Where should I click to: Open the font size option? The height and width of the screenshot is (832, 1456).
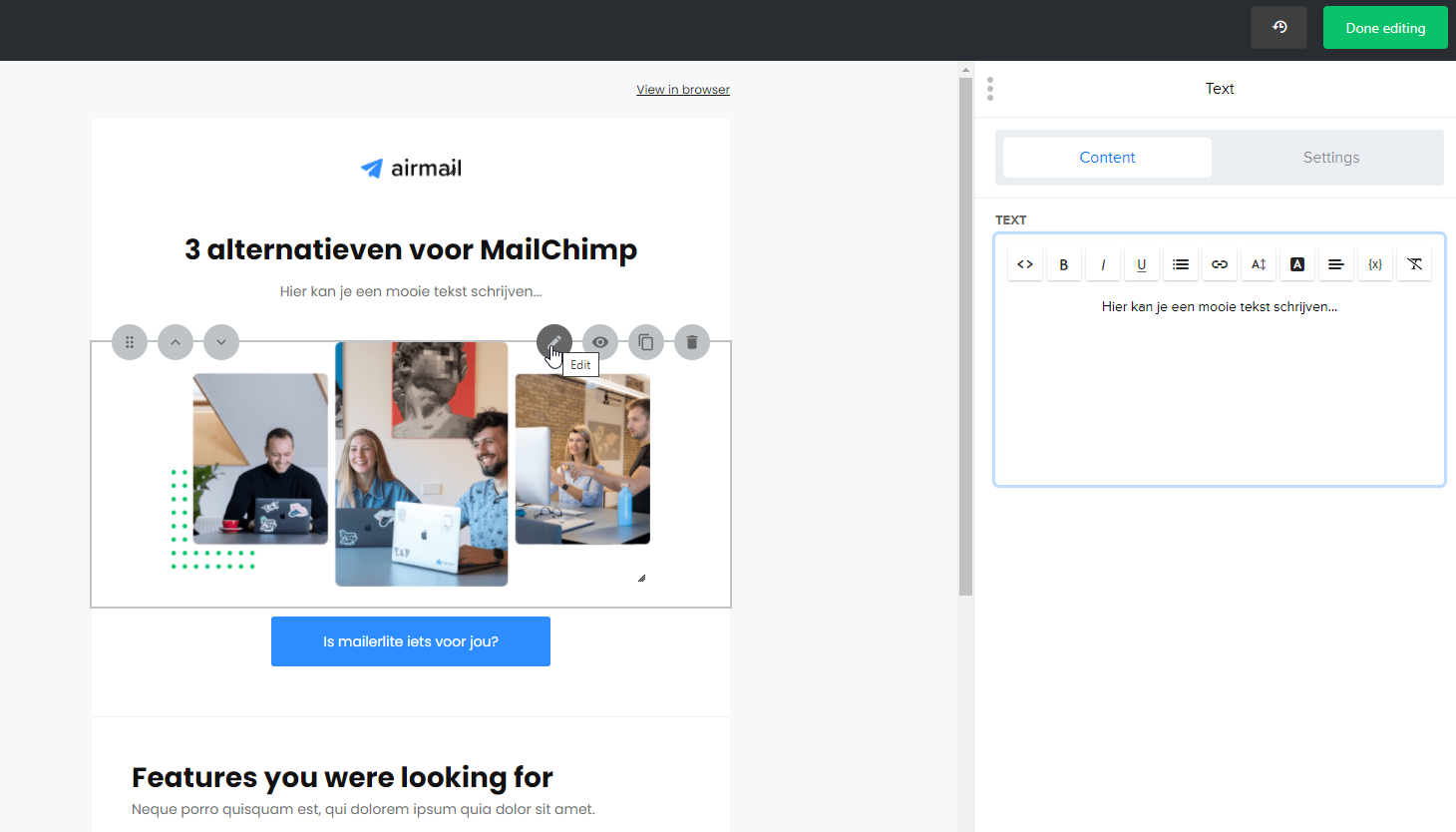pyautogui.click(x=1259, y=264)
